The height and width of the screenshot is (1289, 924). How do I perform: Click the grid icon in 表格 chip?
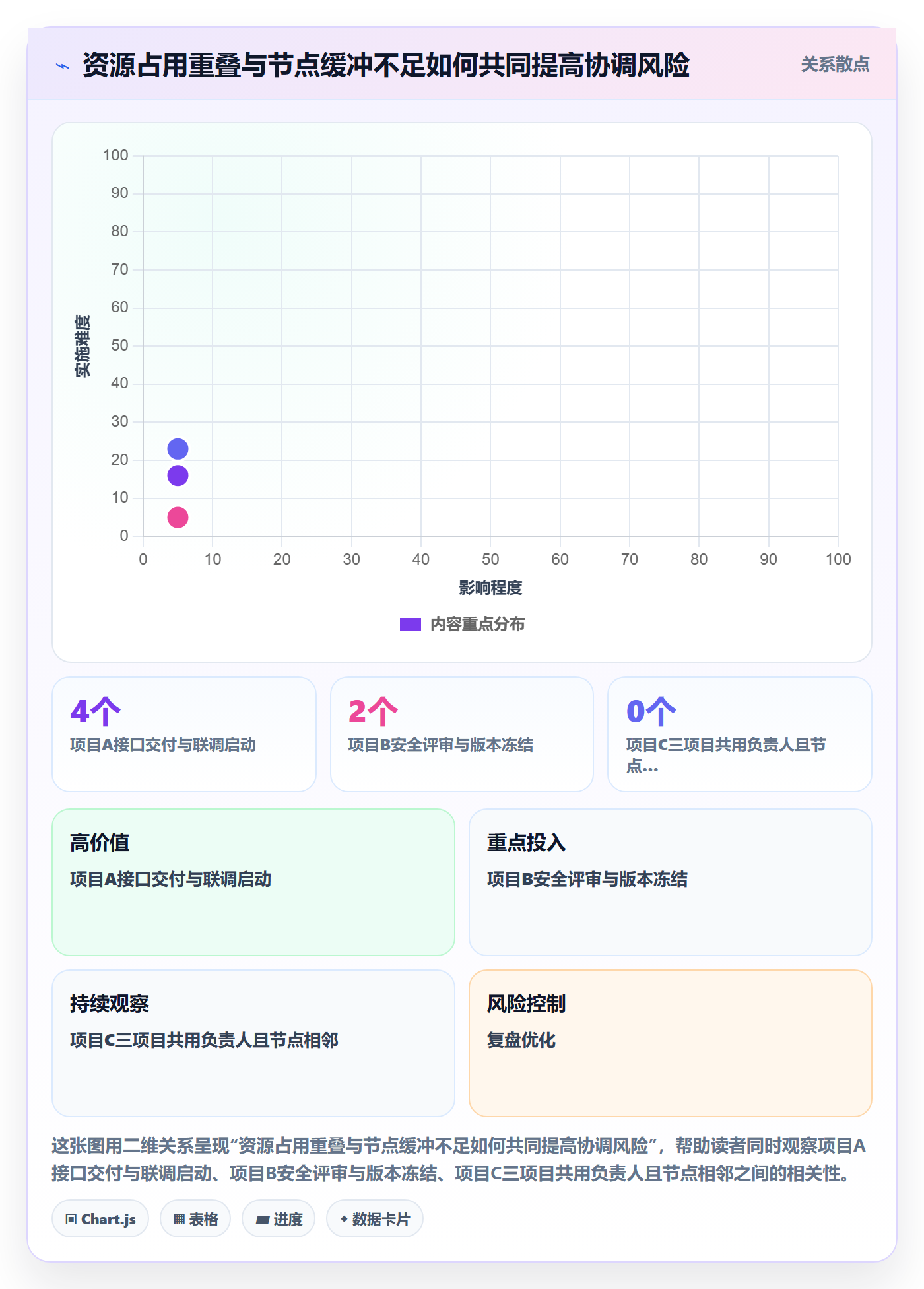coord(179,1220)
